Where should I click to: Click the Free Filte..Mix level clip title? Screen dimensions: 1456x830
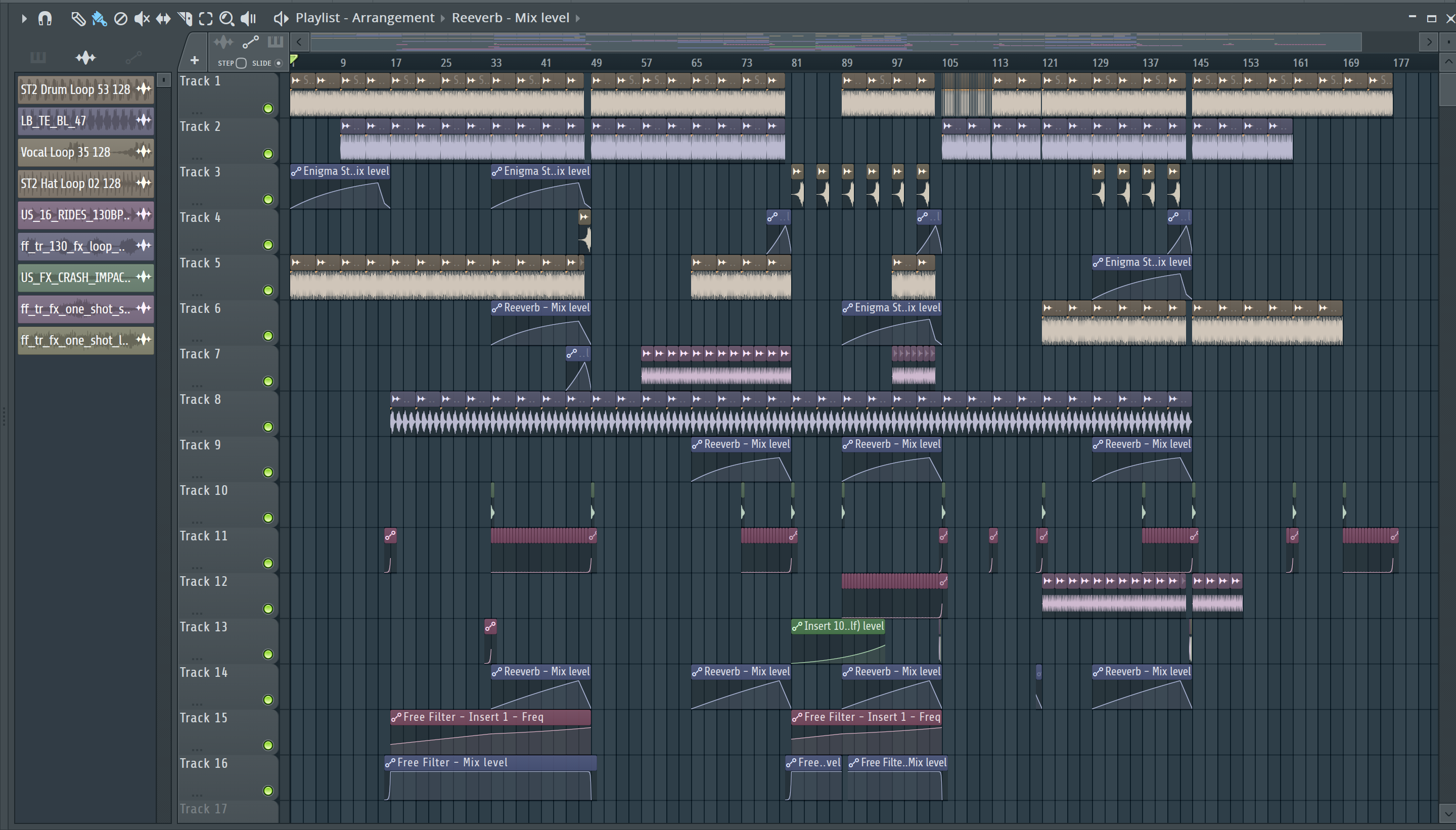point(903,762)
